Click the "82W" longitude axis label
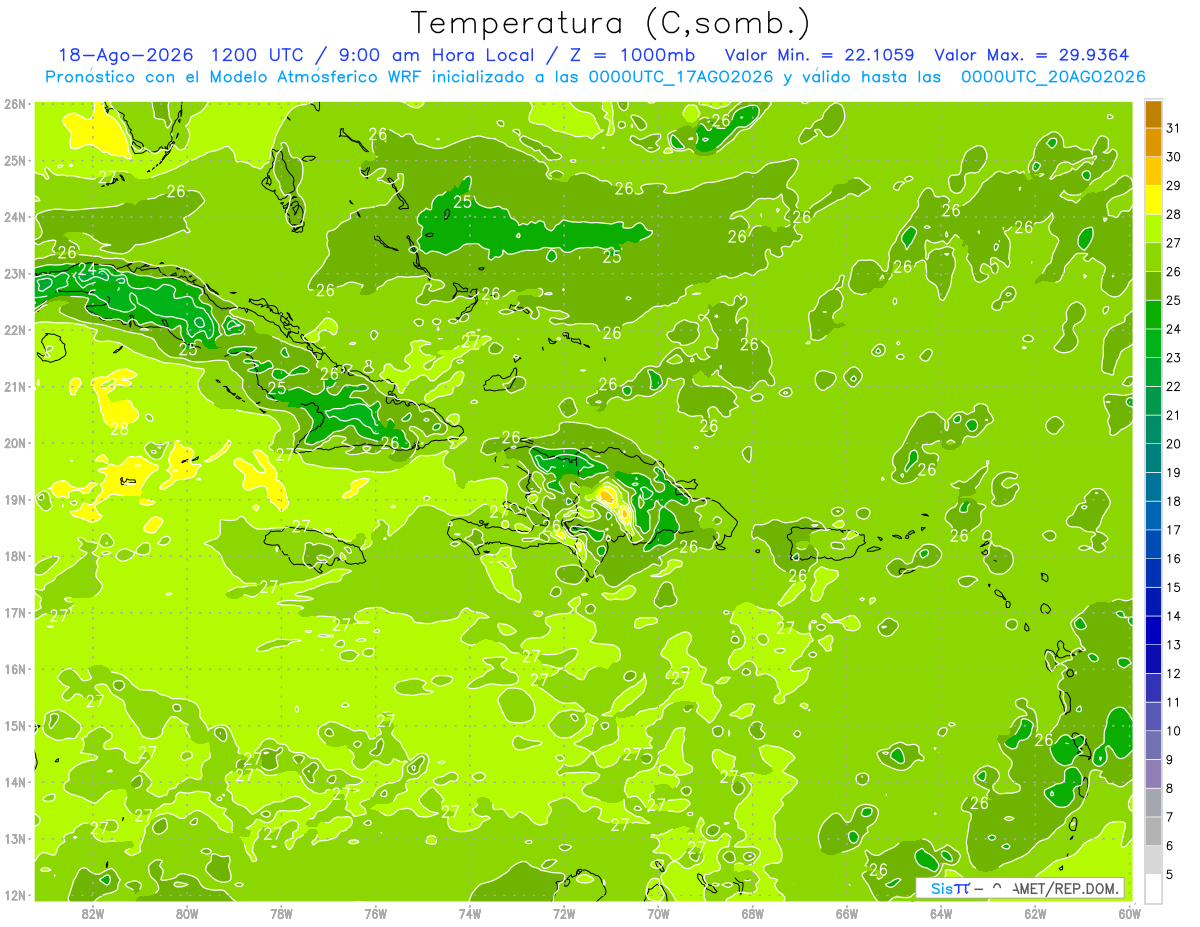The width and height of the screenshot is (1200, 927). pos(93,912)
